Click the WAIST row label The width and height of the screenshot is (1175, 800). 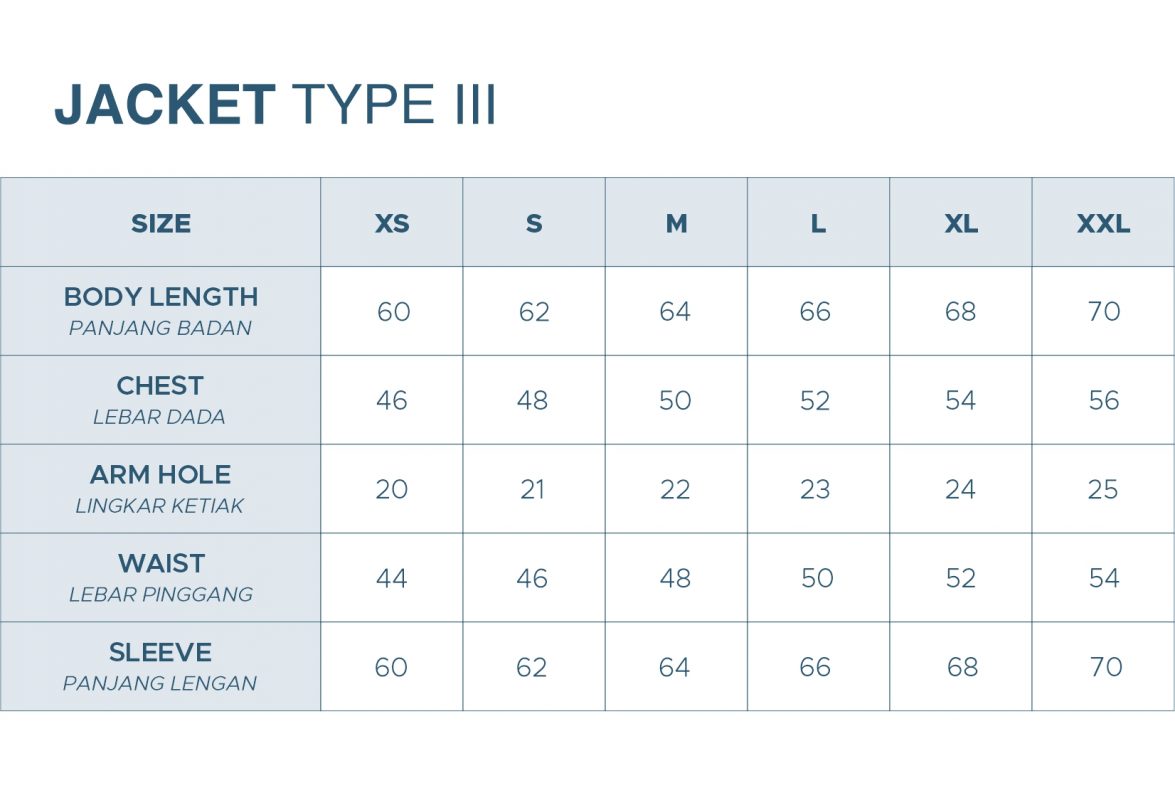[161, 564]
